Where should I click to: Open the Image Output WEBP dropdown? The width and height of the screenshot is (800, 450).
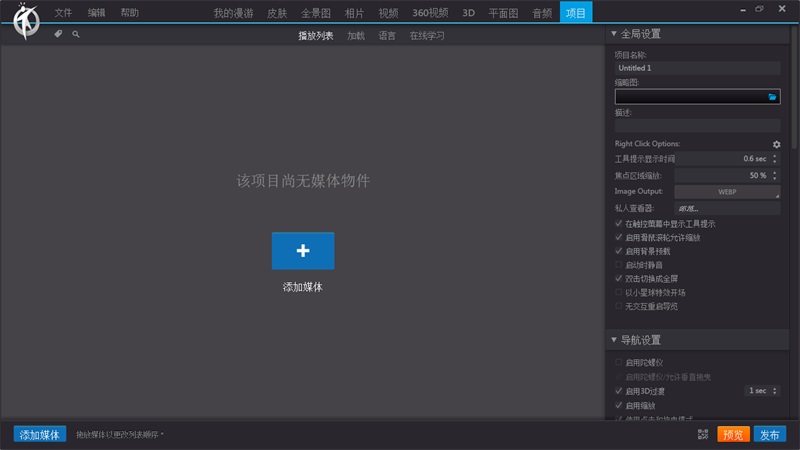(x=727, y=192)
